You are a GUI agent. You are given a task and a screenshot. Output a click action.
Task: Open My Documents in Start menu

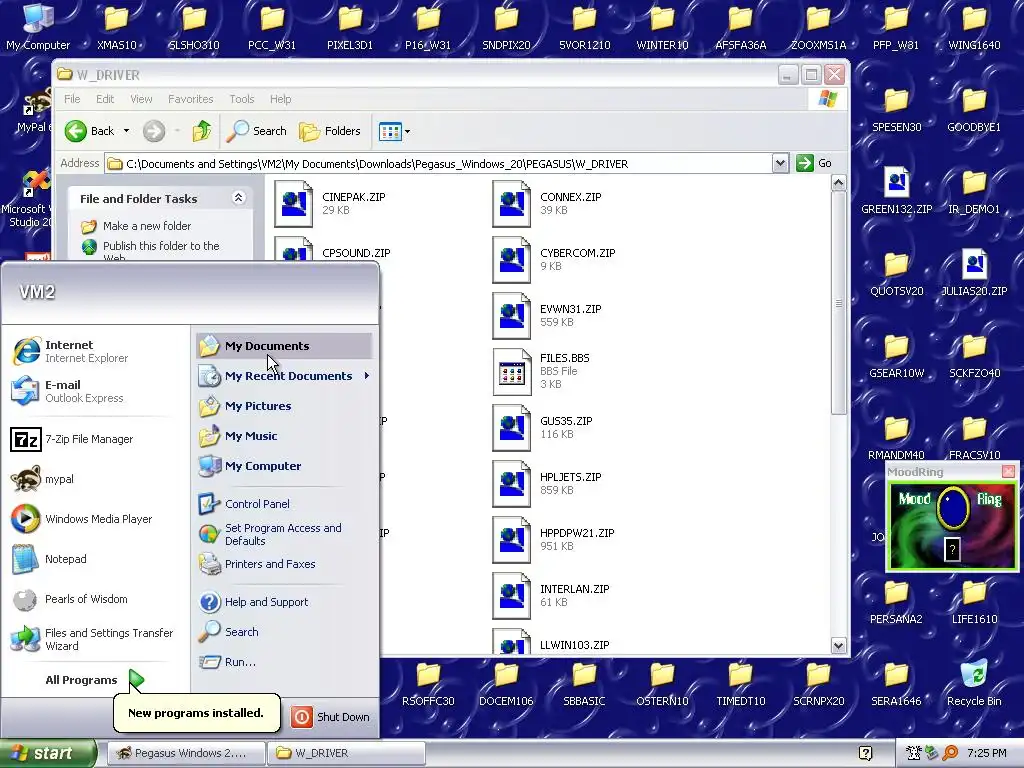[284, 346]
